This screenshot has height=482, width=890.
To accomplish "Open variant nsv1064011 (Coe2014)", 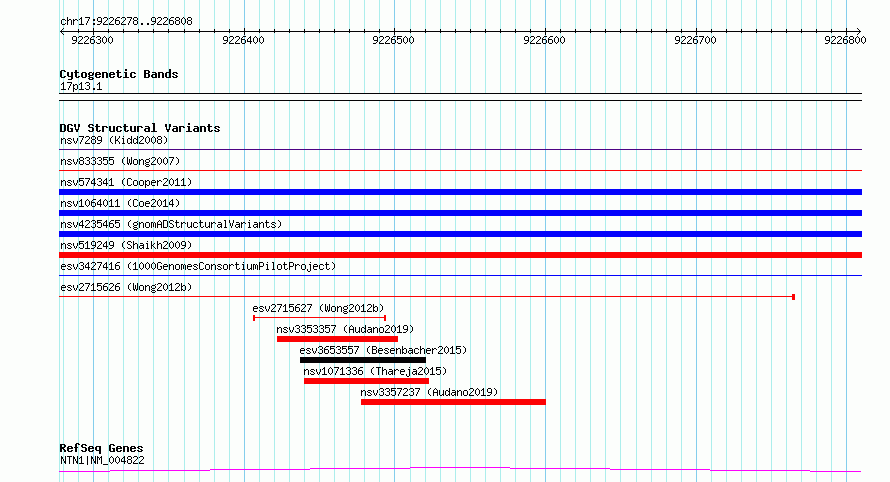I will (120, 203).
